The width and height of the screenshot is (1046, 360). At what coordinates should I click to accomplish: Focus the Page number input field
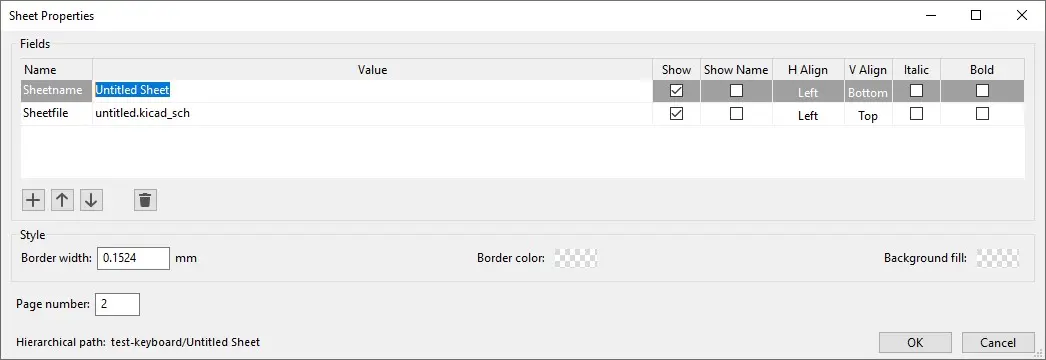[x=117, y=304]
